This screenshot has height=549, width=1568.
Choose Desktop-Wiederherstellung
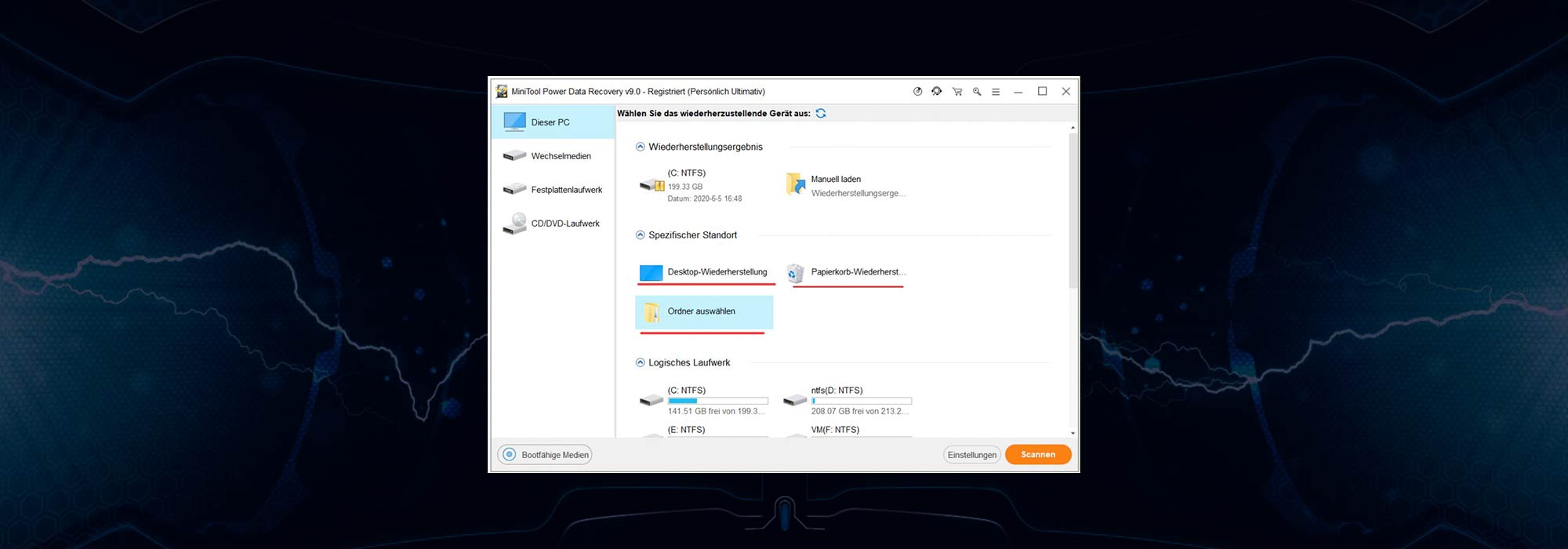point(704,272)
